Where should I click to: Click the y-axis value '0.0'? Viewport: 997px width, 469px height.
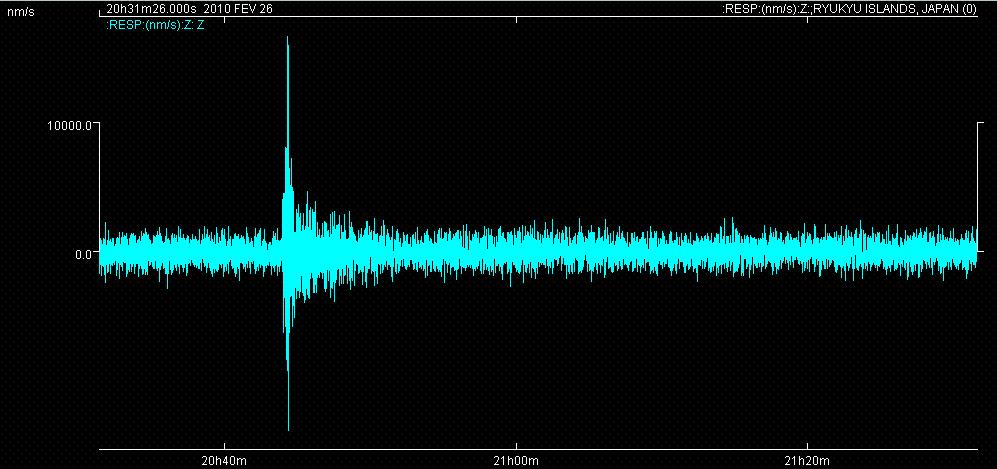click(x=84, y=254)
